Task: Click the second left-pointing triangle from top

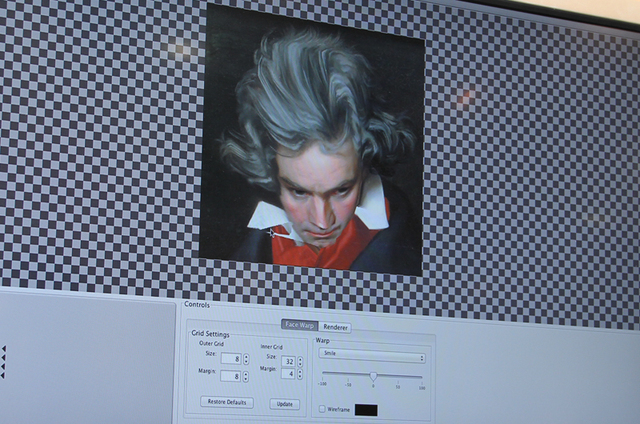Action: point(3,357)
